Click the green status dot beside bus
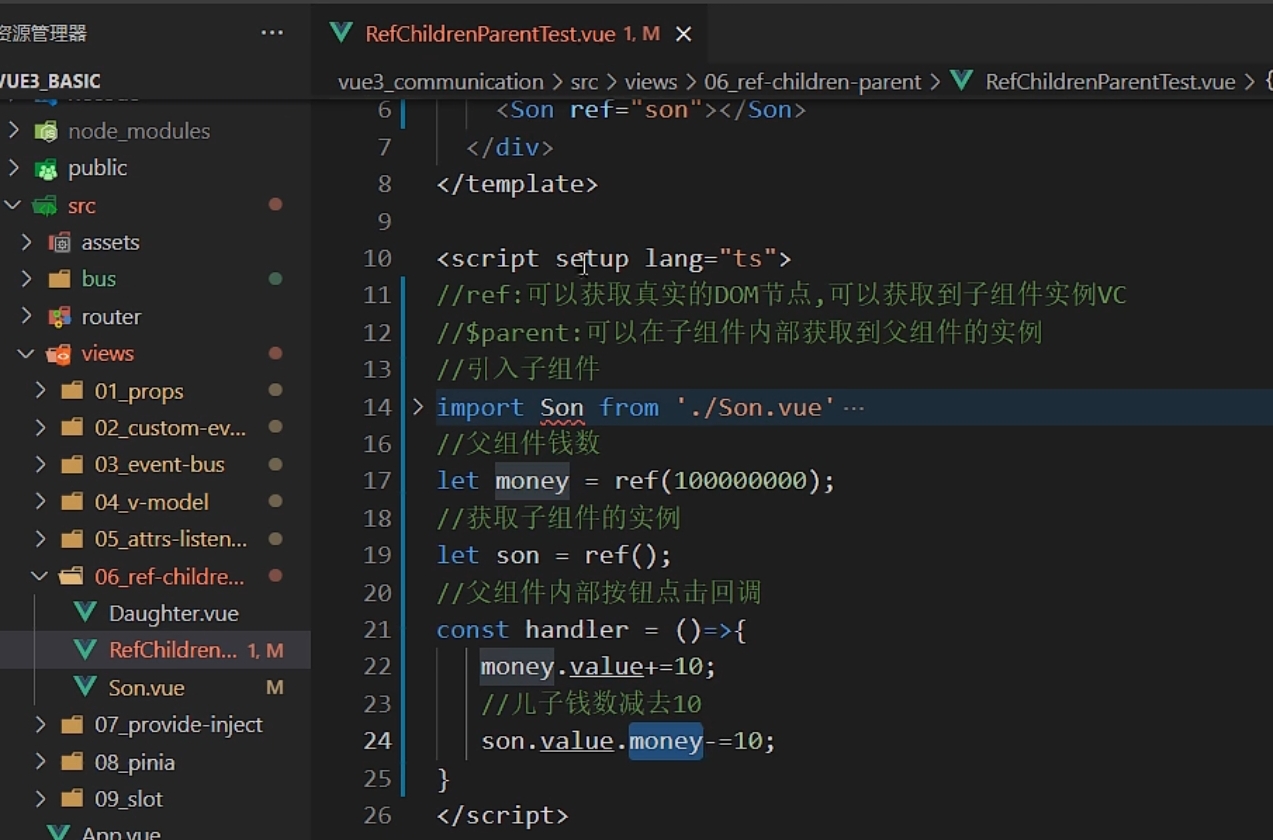 pyautogui.click(x=275, y=279)
